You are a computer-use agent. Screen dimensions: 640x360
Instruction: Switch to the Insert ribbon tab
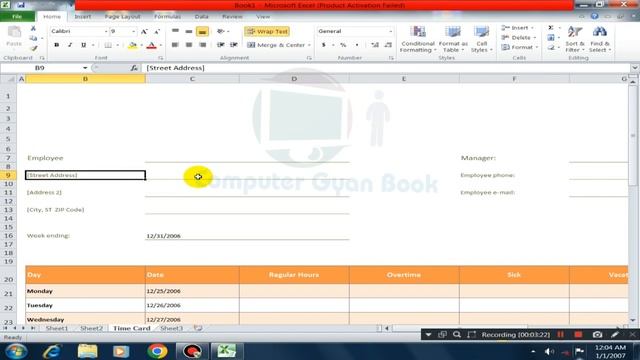pyautogui.click(x=83, y=17)
